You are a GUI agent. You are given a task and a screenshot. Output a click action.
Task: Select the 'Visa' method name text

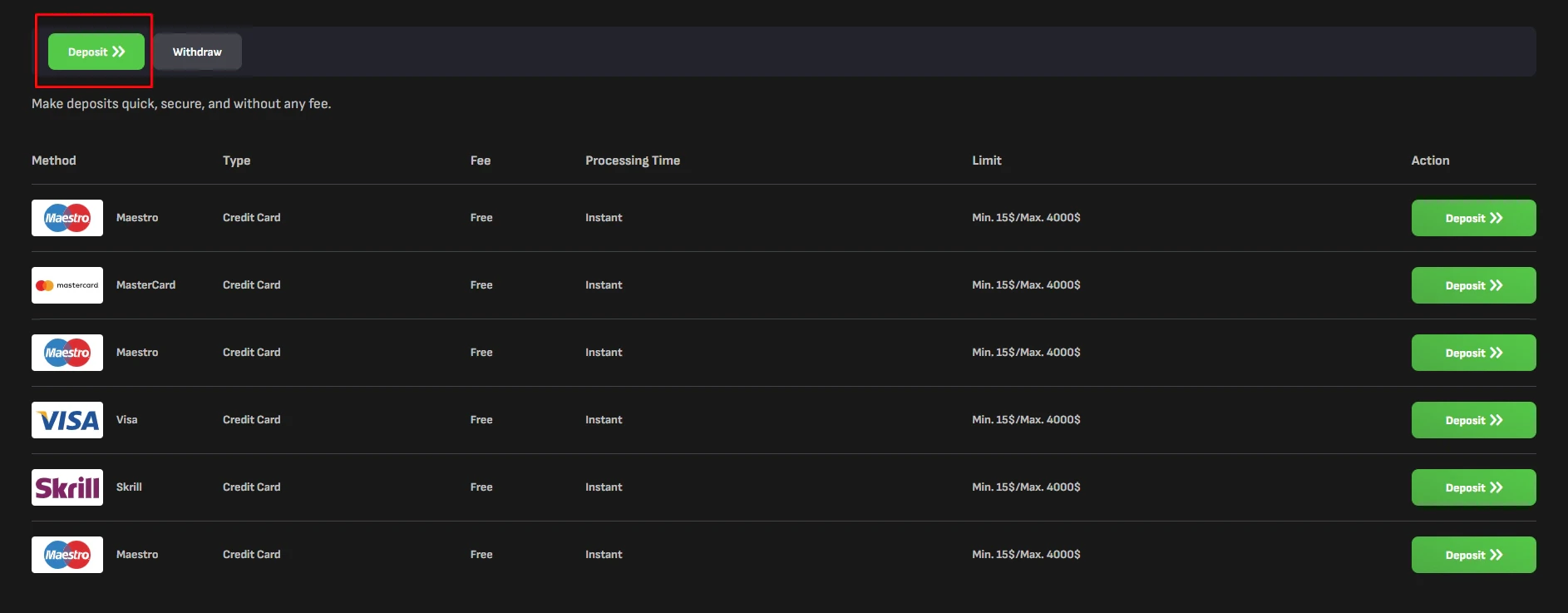[127, 420]
